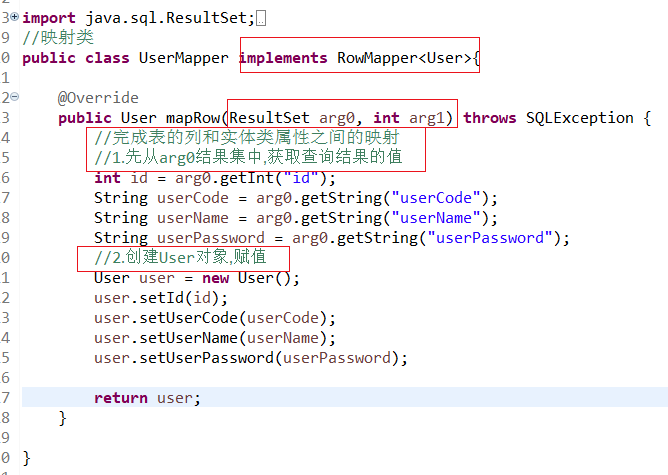668x475 pixels.
Task: Click the mapRow method name
Action: (x=193, y=118)
